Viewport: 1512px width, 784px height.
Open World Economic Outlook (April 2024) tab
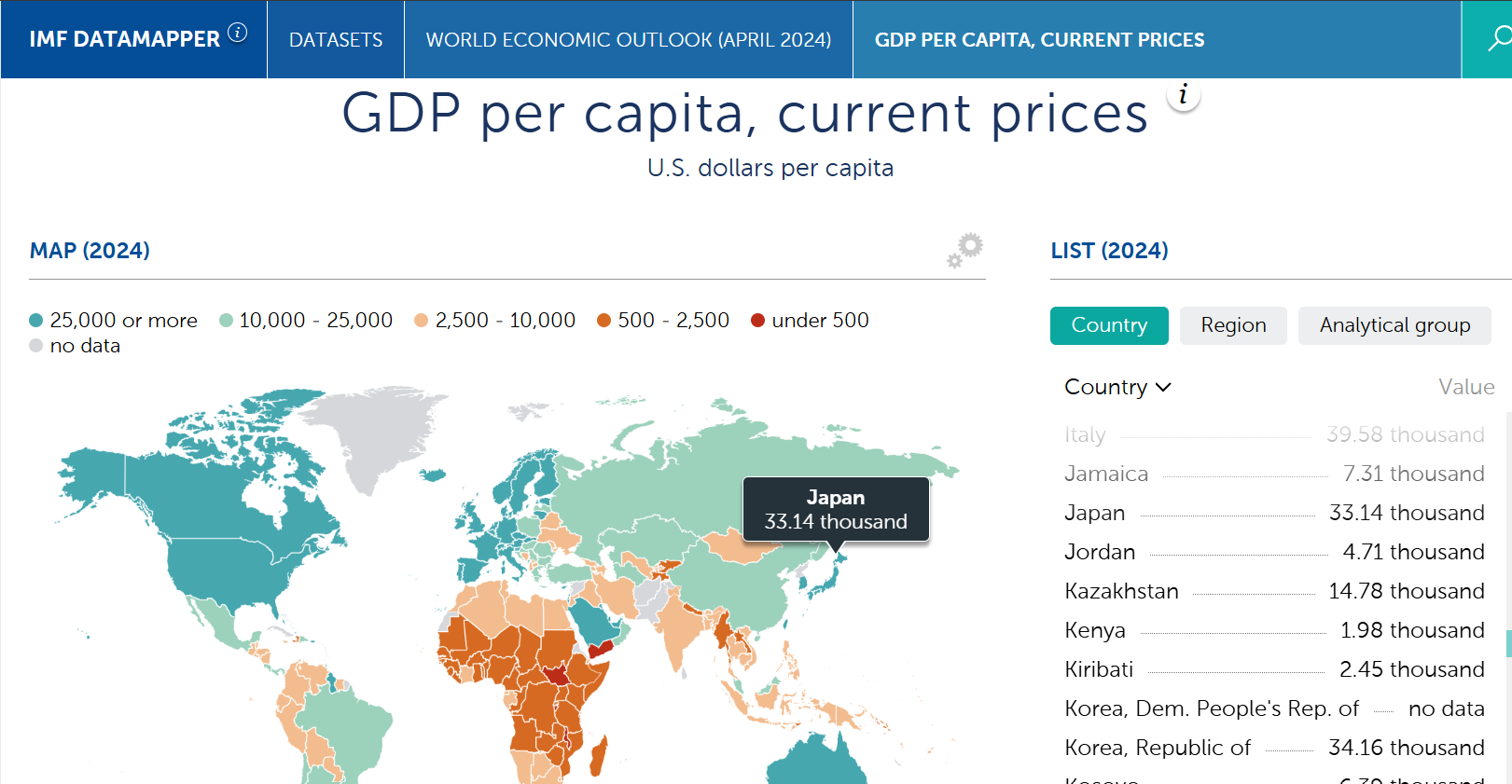tap(628, 40)
